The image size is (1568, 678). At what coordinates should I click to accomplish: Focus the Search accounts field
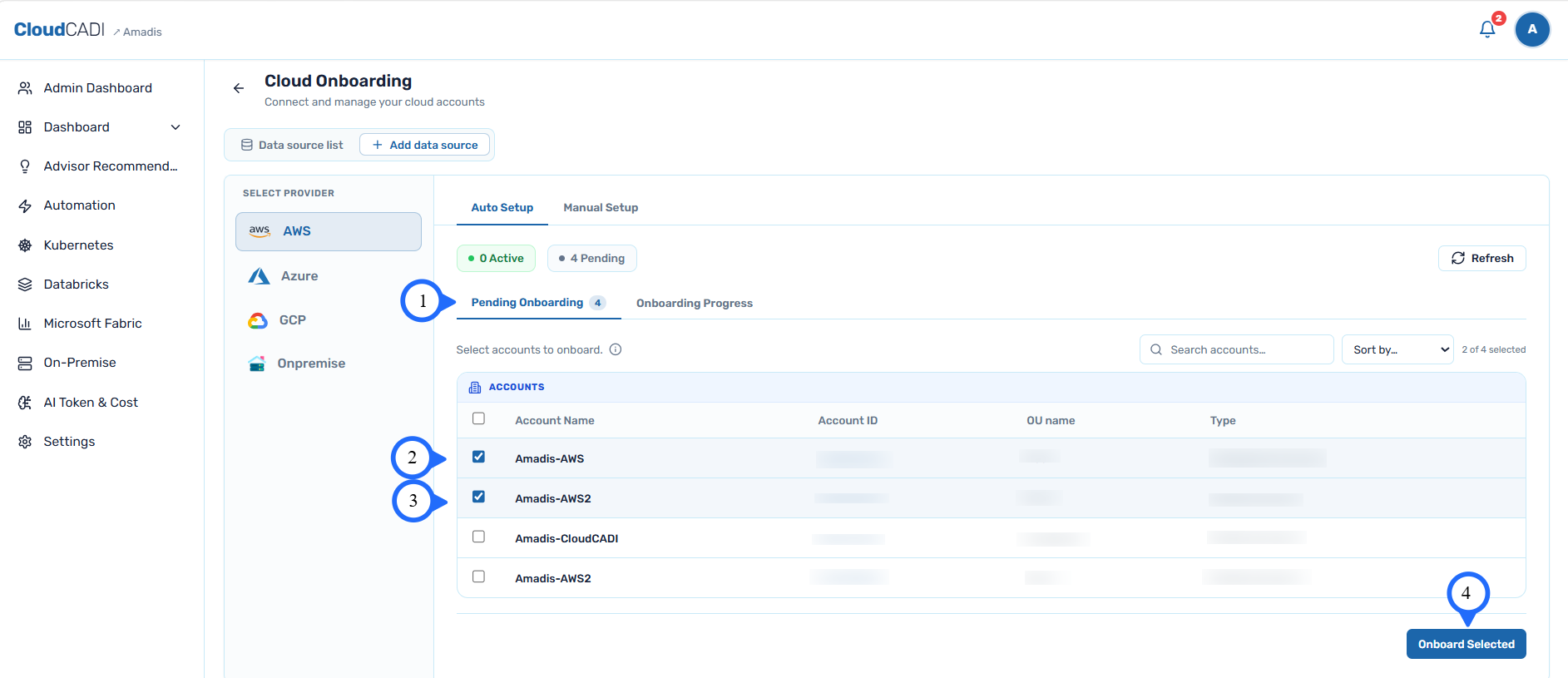1237,349
